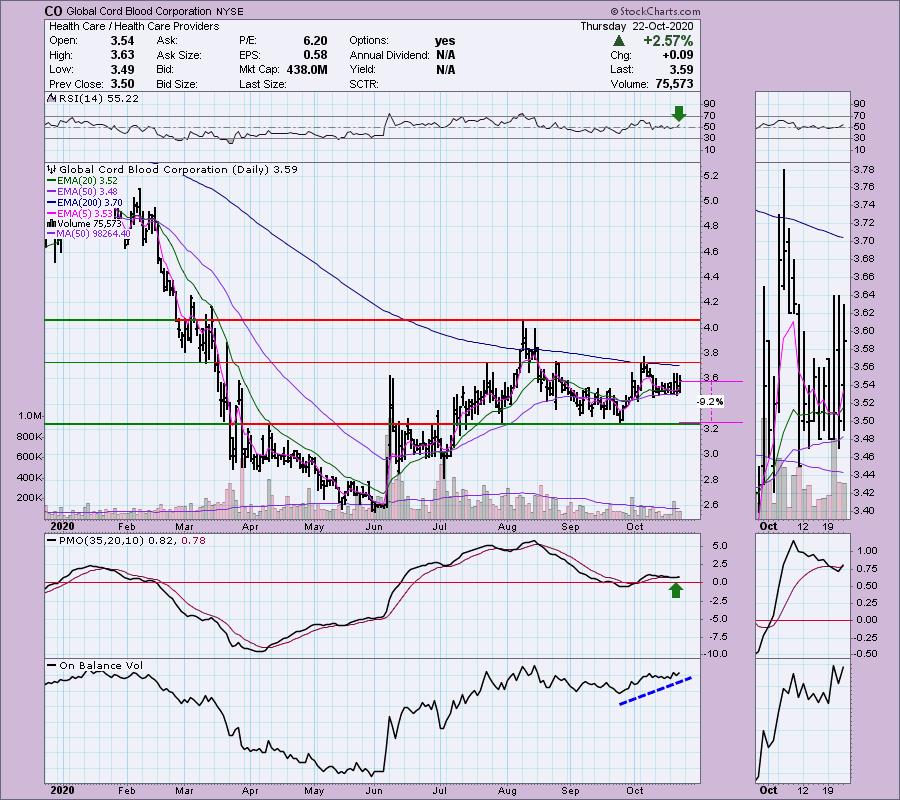Image resolution: width=900 pixels, height=800 pixels.
Task: Select the blue dashed OBV trendline
Action: click(656, 691)
